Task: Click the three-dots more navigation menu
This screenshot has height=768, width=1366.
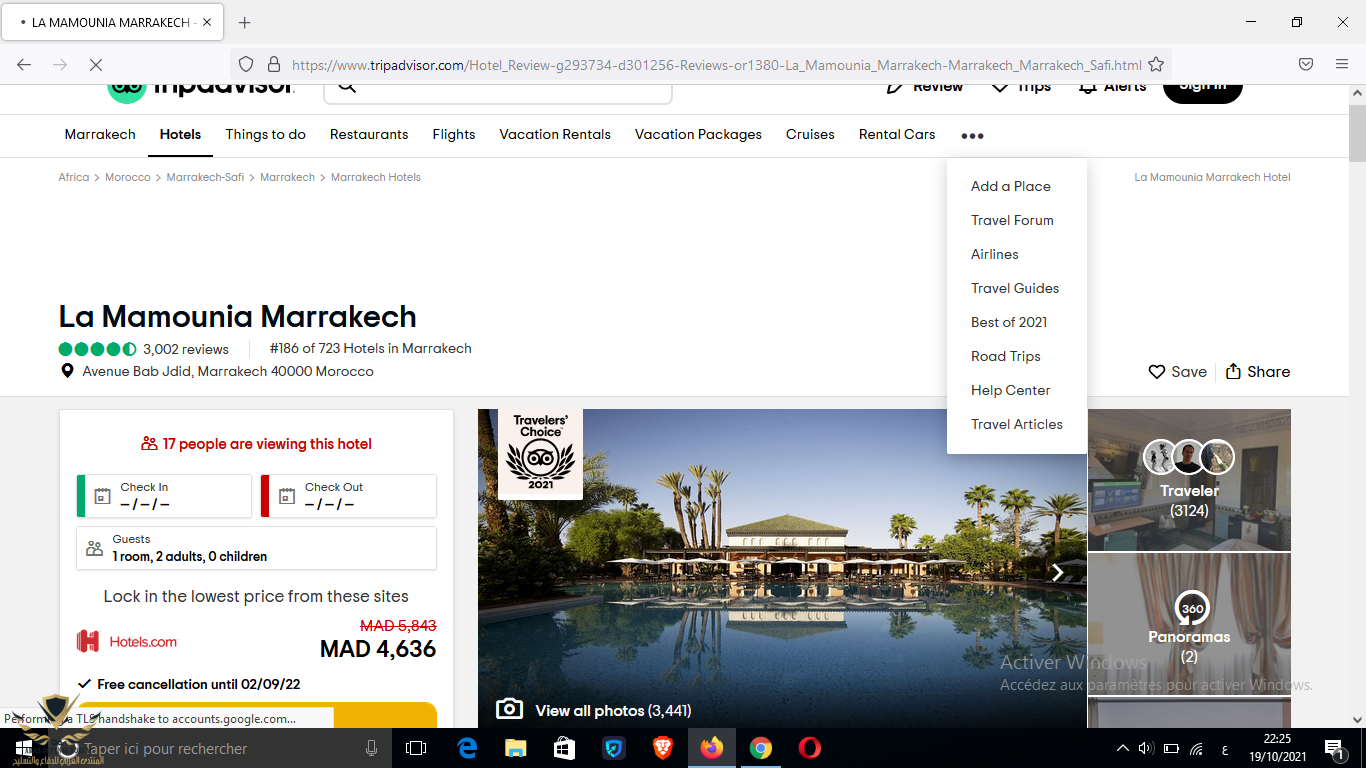Action: coord(972,136)
